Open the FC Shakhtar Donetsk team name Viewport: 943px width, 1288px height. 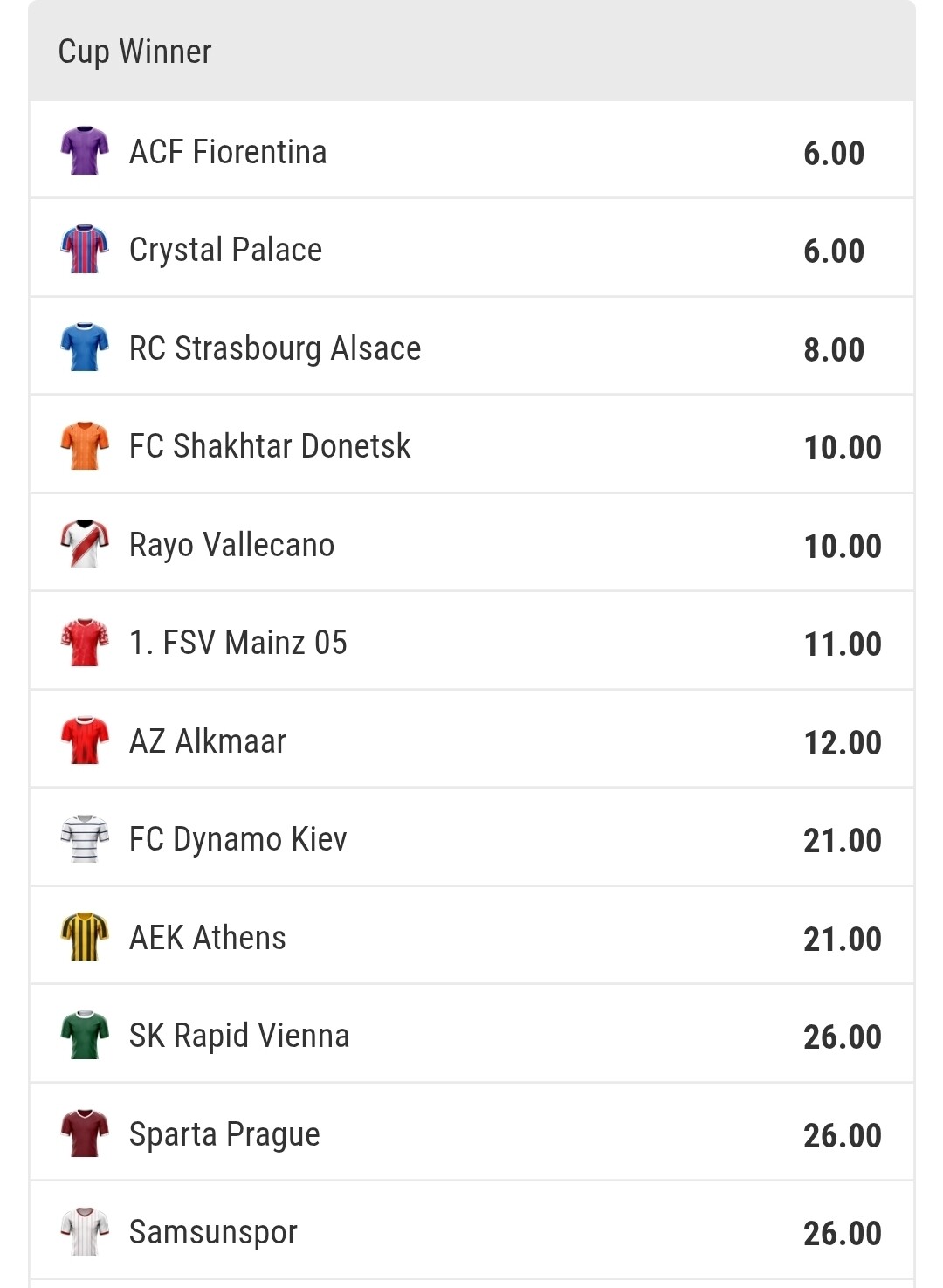tap(270, 446)
